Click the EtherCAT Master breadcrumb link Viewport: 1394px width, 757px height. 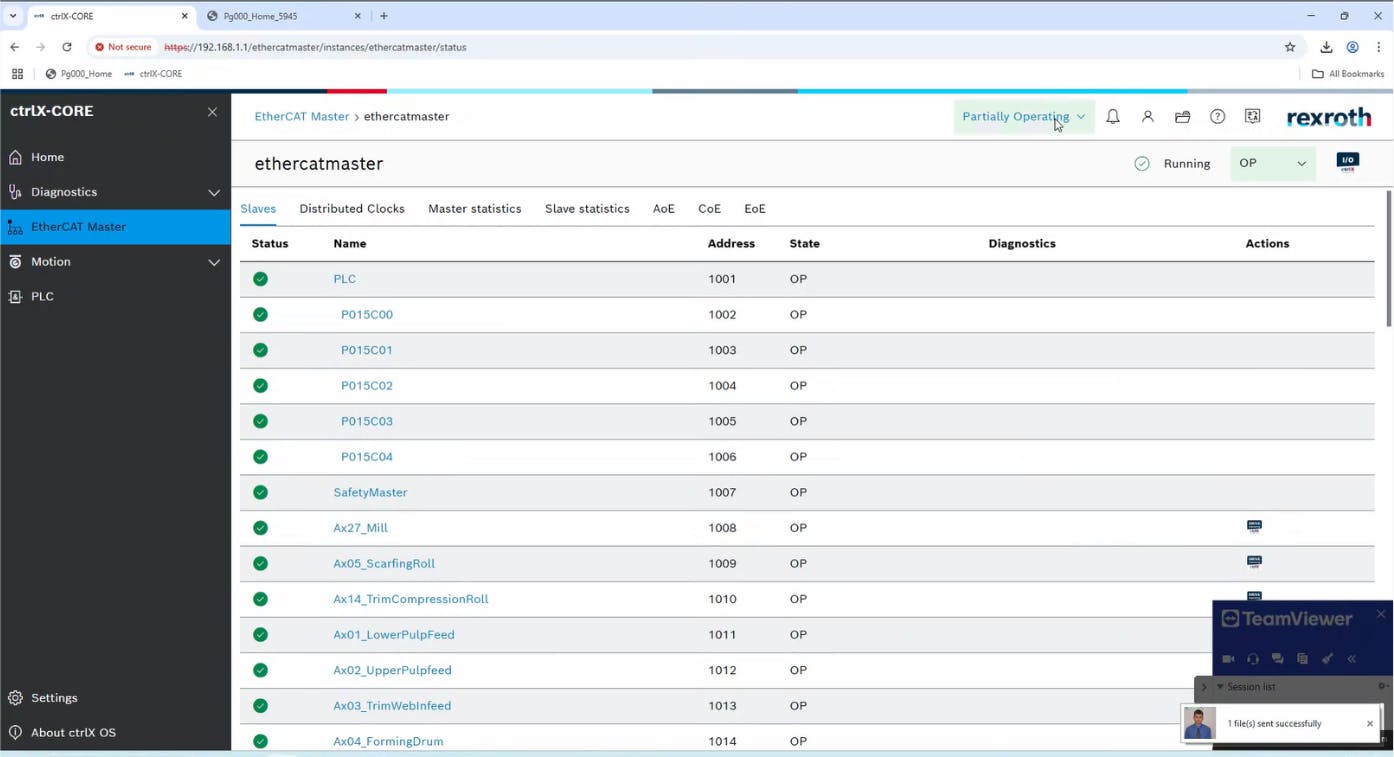tap(301, 117)
